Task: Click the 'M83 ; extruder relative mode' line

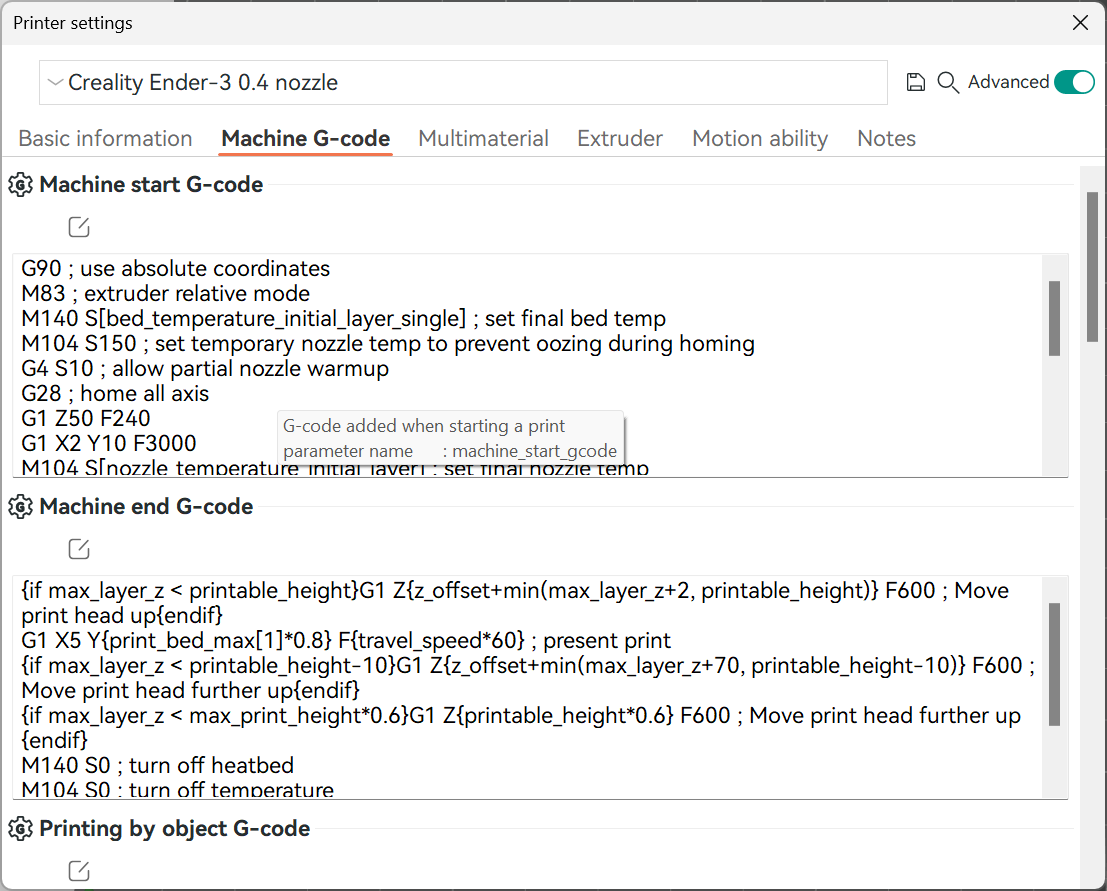Action: (x=166, y=294)
